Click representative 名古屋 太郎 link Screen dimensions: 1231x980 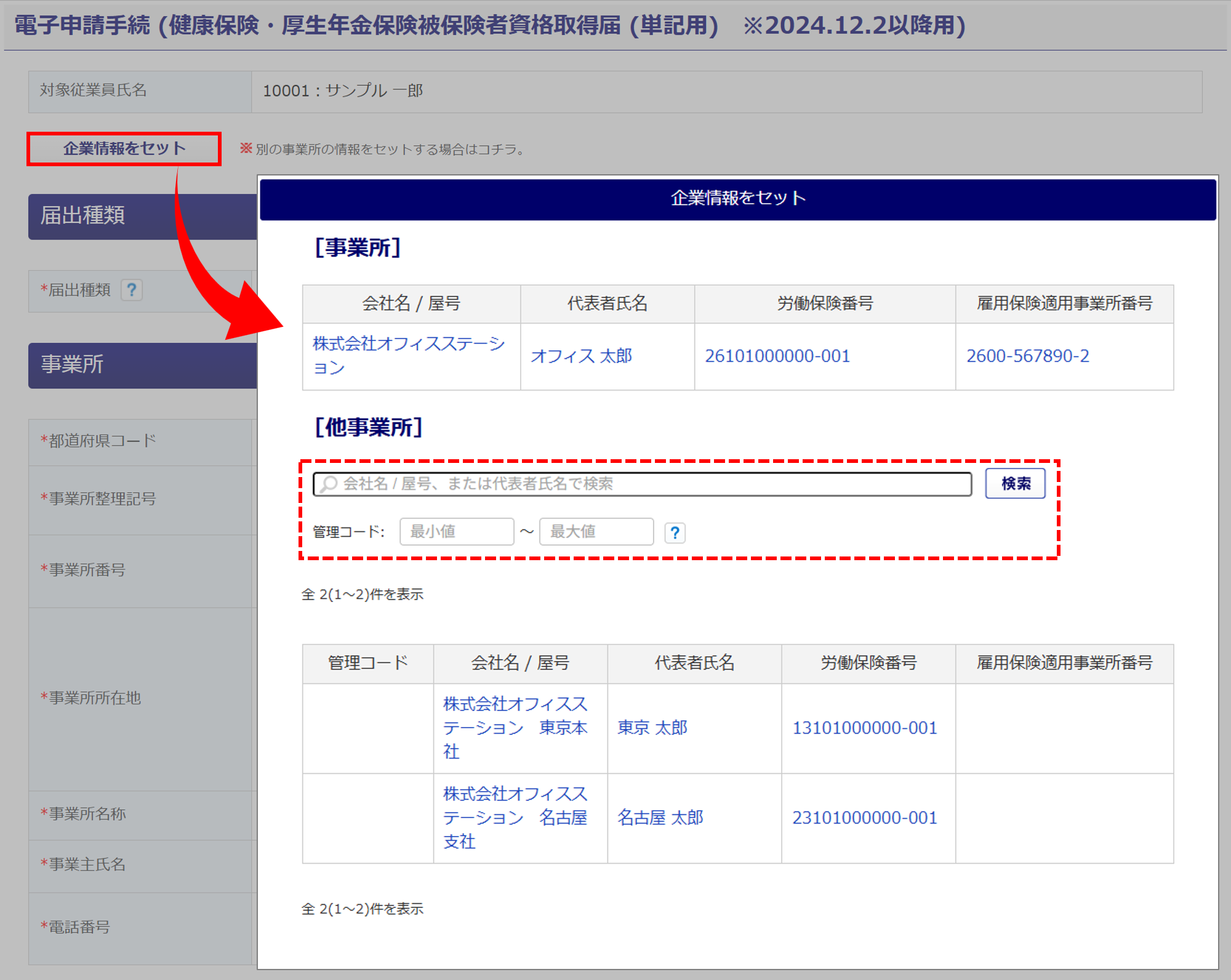point(660,817)
